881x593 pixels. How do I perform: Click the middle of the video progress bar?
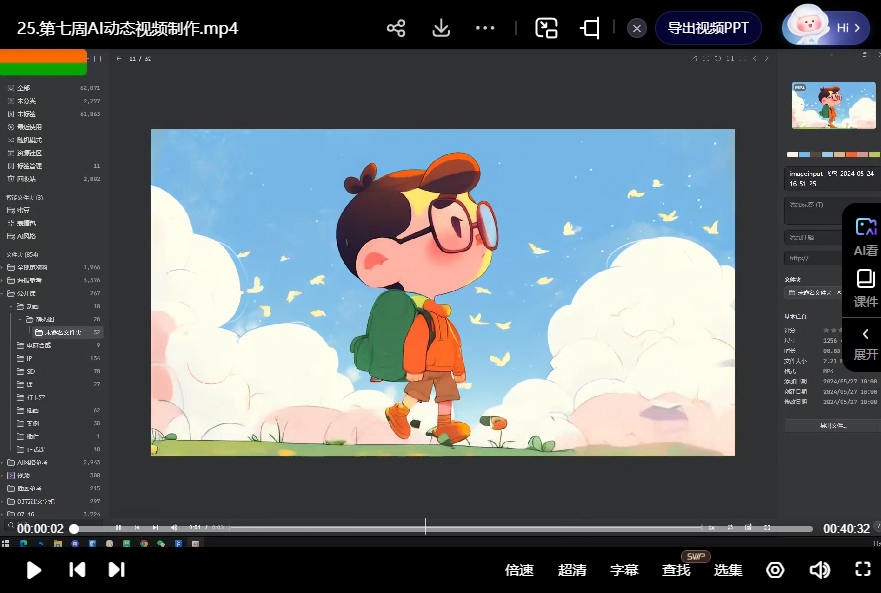click(443, 528)
